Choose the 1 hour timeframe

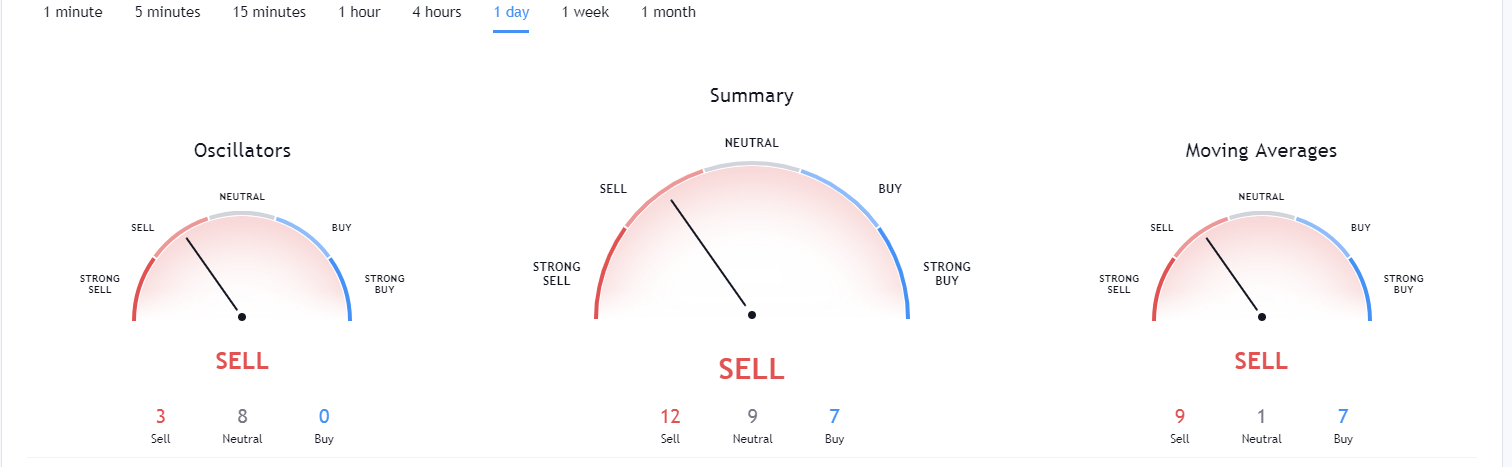click(x=359, y=12)
